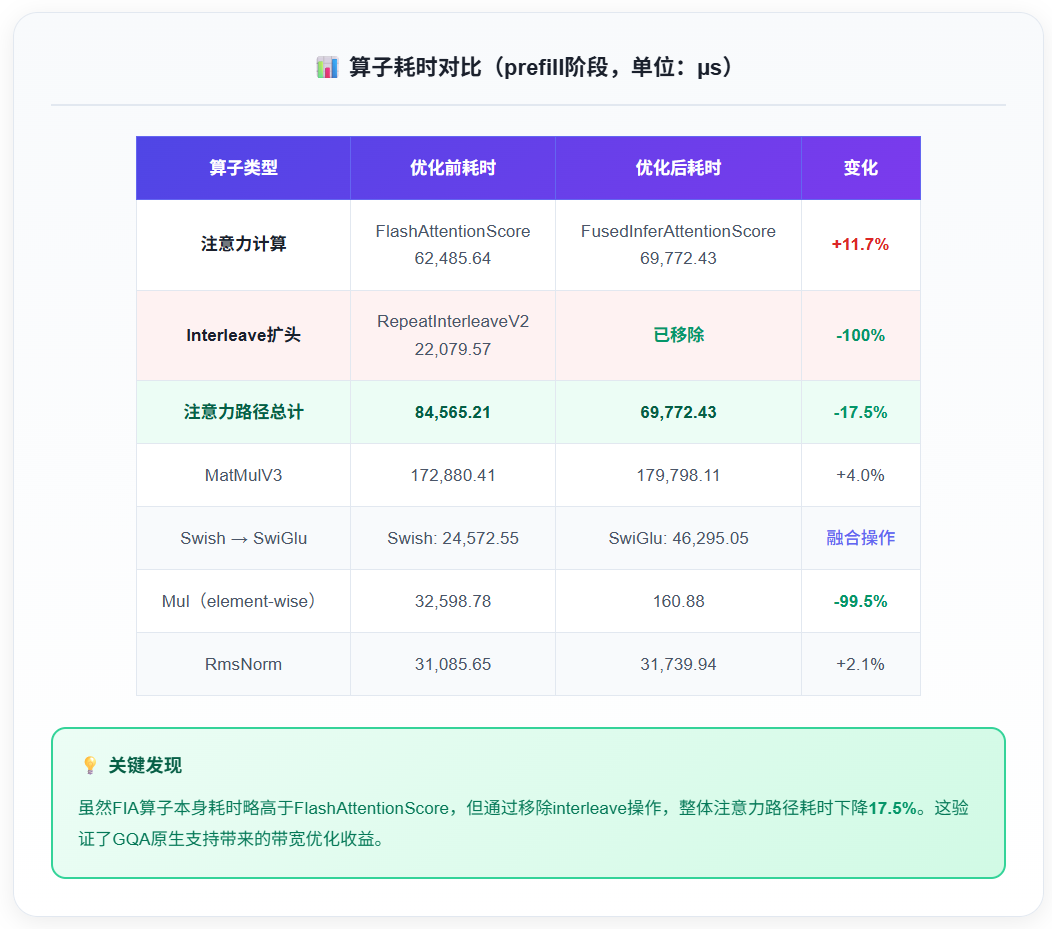Click the 算子耗时对比 page title
The height and width of the screenshot is (929, 1052).
541,67
